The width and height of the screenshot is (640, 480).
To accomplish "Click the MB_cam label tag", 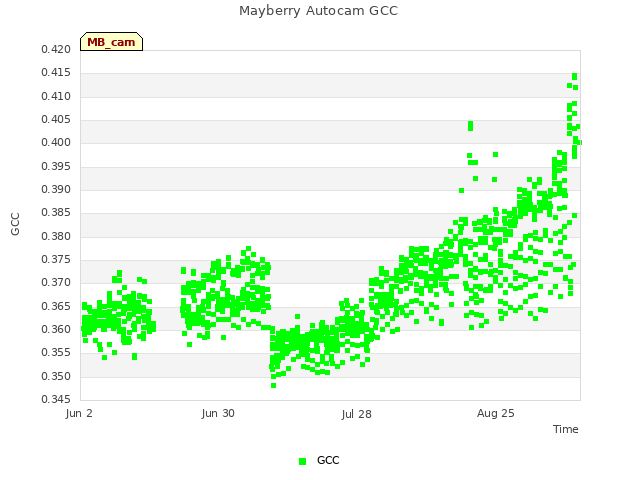I will 111,42.
